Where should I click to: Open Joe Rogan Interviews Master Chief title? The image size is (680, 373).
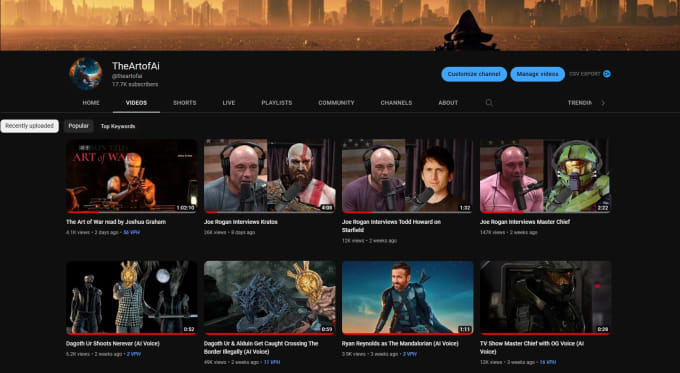pyautogui.click(x=525, y=222)
